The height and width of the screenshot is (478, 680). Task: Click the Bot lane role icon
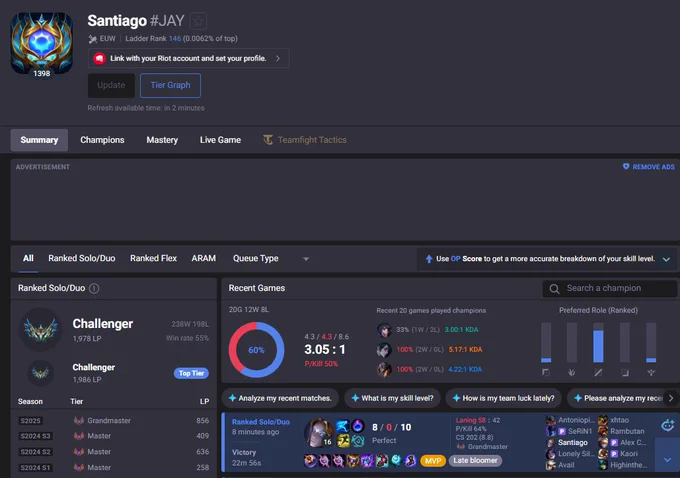[x=624, y=373]
